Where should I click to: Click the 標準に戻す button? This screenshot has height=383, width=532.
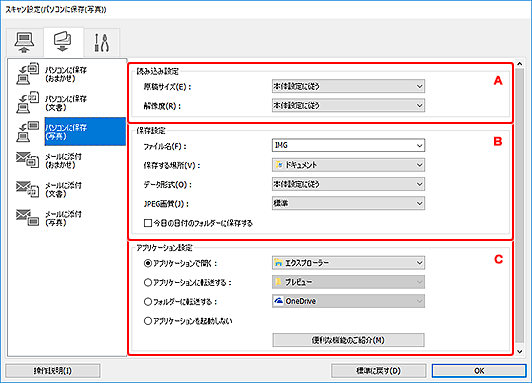tap(379, 371)
